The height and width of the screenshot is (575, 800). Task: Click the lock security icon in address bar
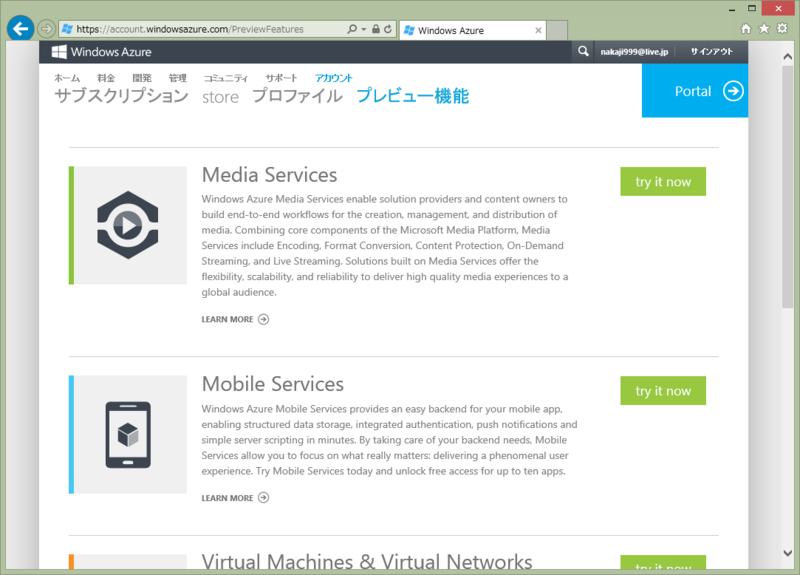tap(376, 29)
